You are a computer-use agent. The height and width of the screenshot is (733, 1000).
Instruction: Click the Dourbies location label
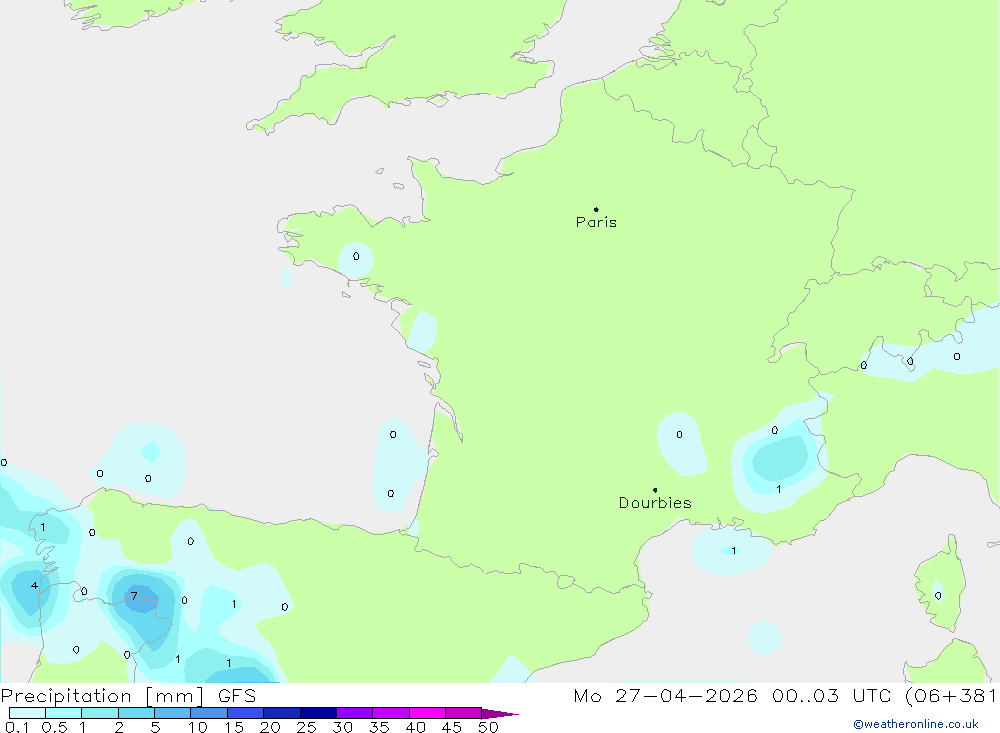pyautogui.click(x=655, y=503)
